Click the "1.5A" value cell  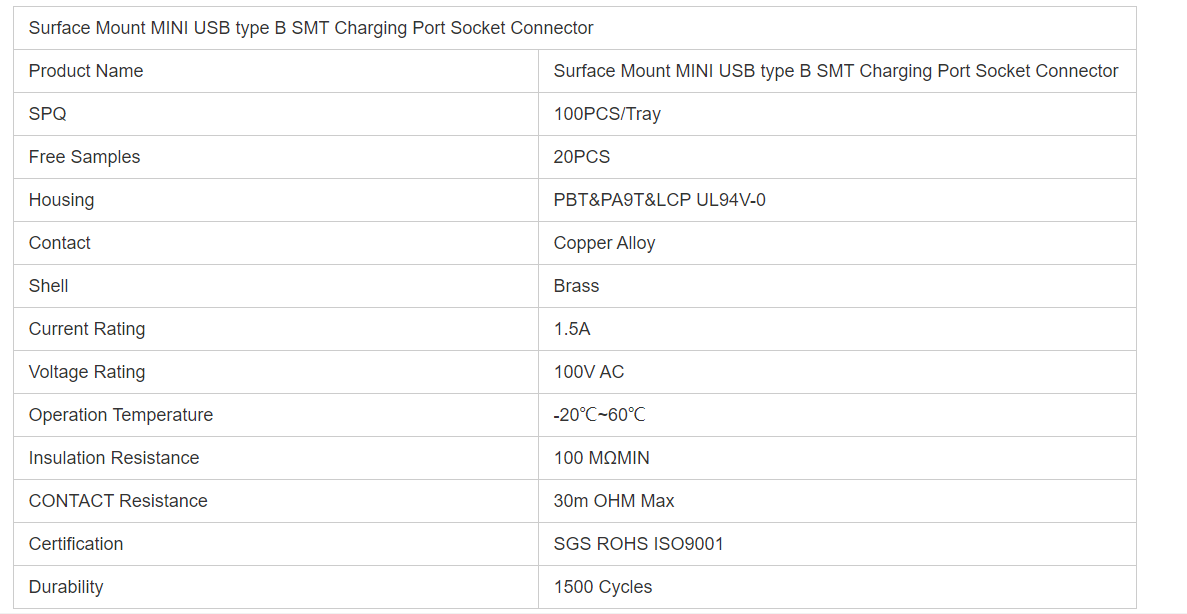tap(572, 329)
